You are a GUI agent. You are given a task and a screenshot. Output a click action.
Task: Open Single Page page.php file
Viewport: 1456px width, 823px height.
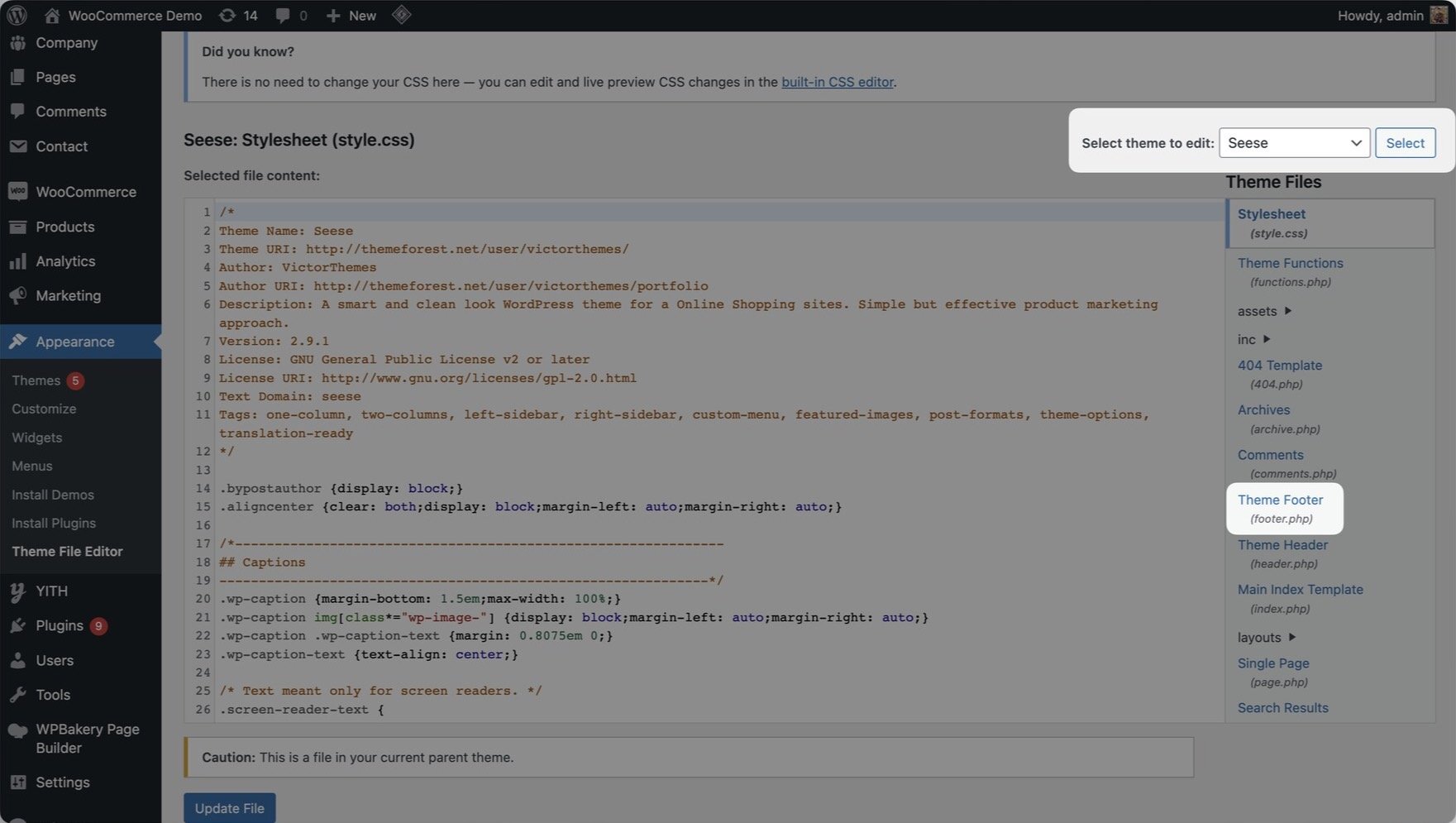tap(1273, 672)
